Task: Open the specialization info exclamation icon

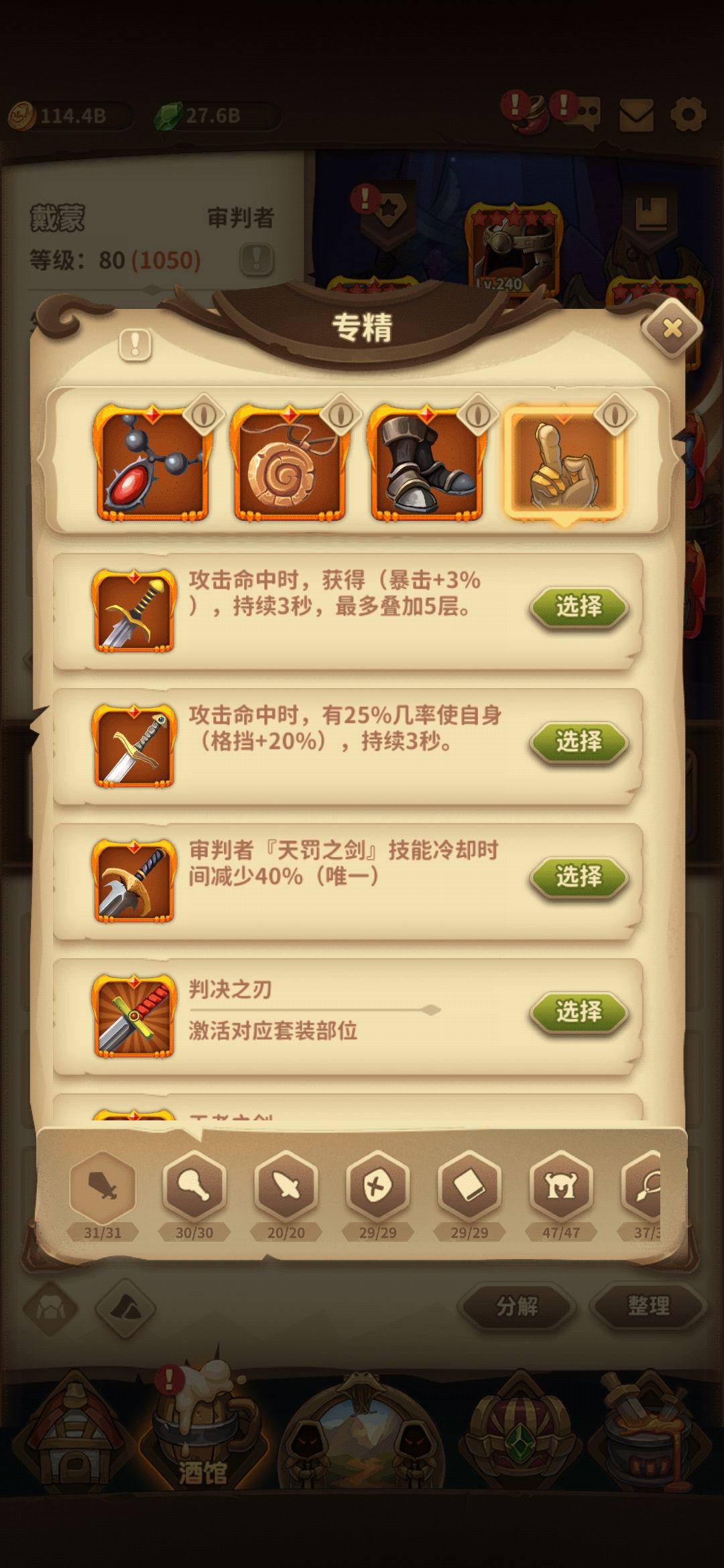Action: pos(135,344)
